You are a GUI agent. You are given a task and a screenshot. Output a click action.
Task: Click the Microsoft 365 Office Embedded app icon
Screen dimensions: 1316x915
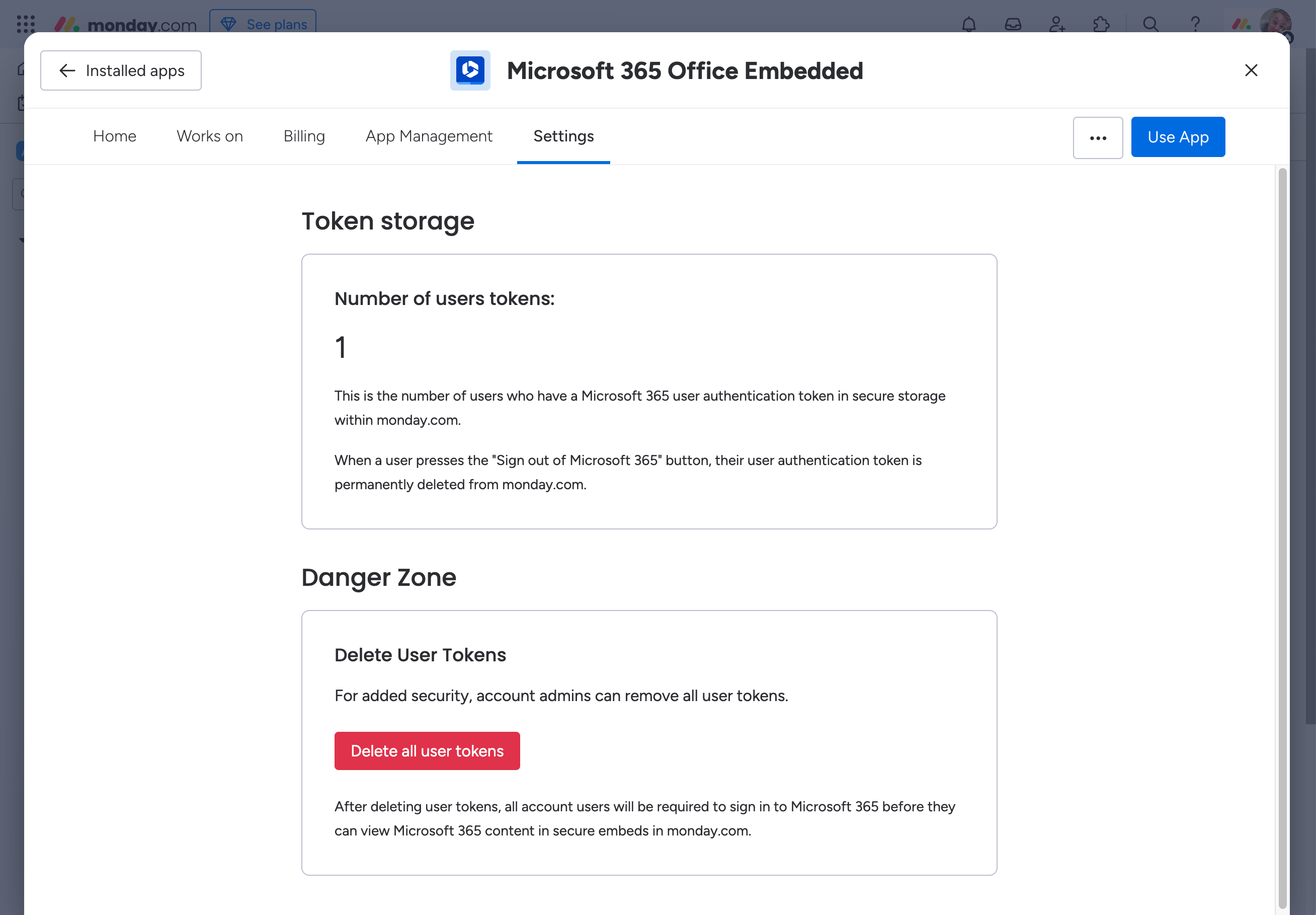[x=470, y=70]
